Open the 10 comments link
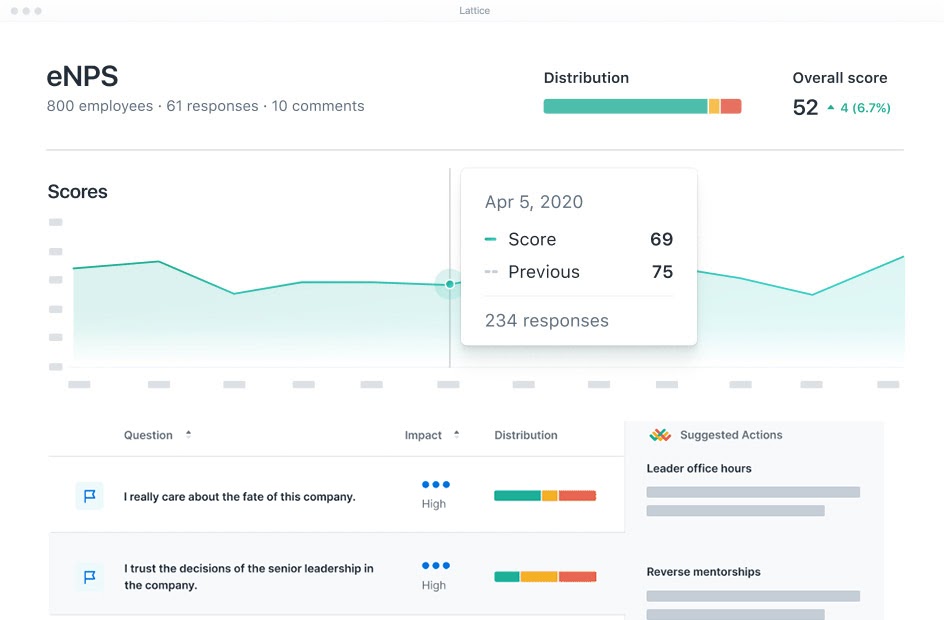Image resolution: width=944 pixels, height=620 pixels. click(318, 106)
